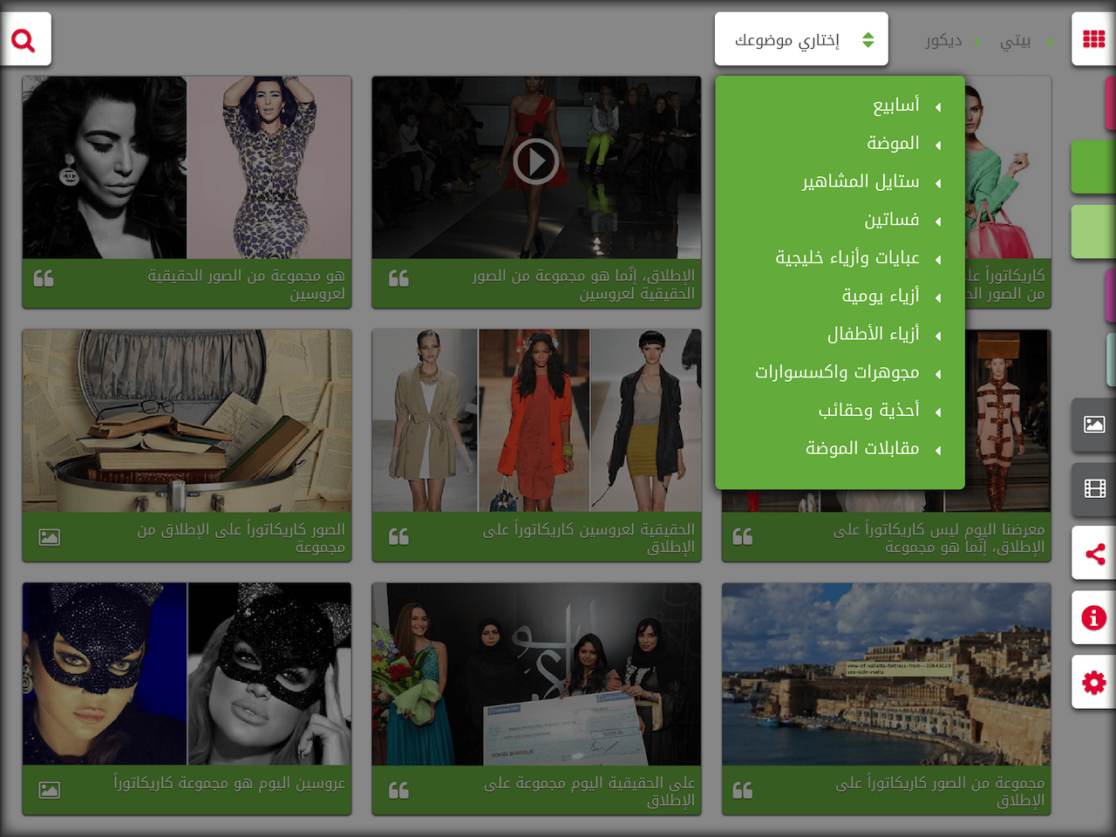Play the runway video thumbnail
The height and width of the screenshot is (837, 1116).
(x=536, y=162)
